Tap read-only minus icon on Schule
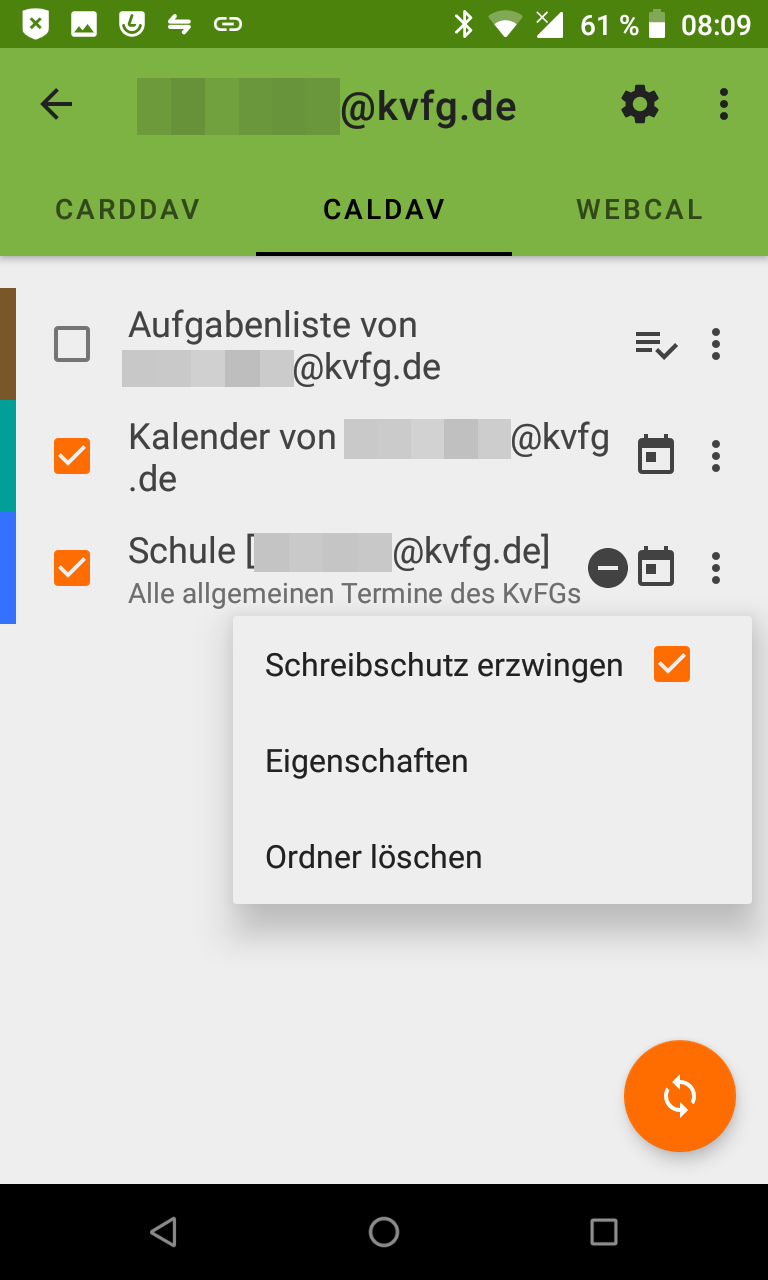 pos(607,568)
